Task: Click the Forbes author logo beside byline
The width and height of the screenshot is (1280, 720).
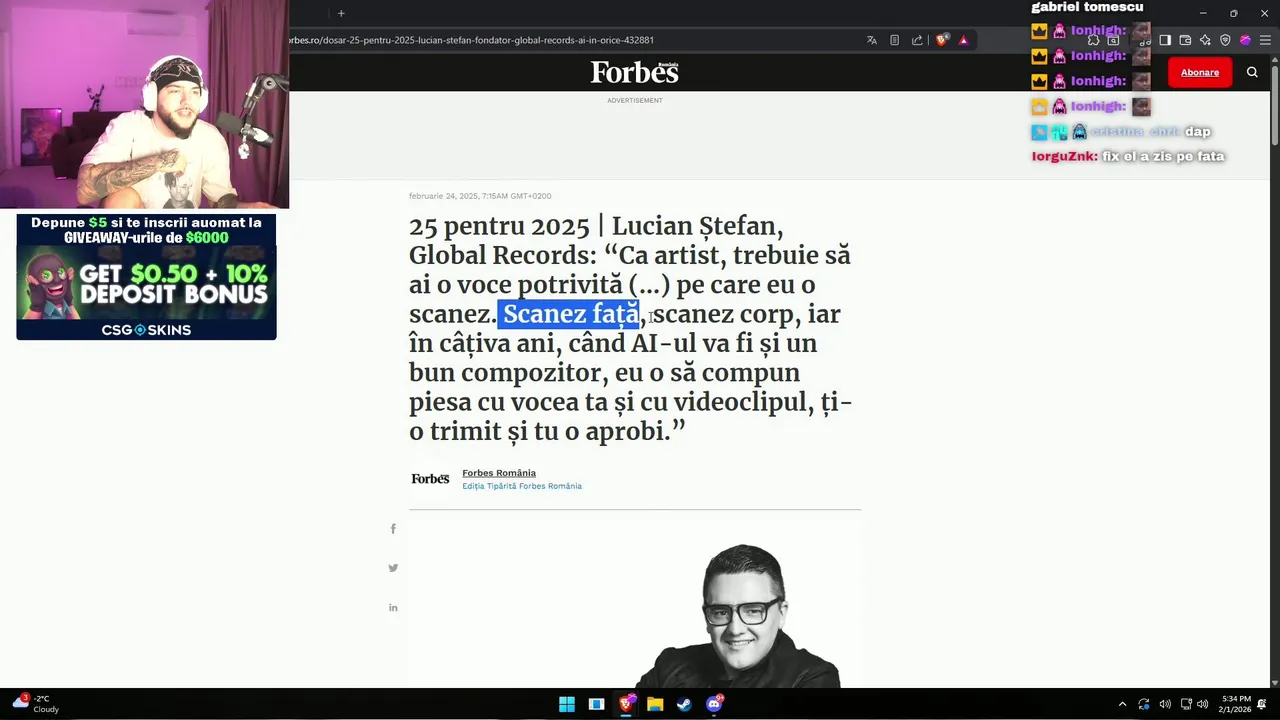Action: (430, 479)
